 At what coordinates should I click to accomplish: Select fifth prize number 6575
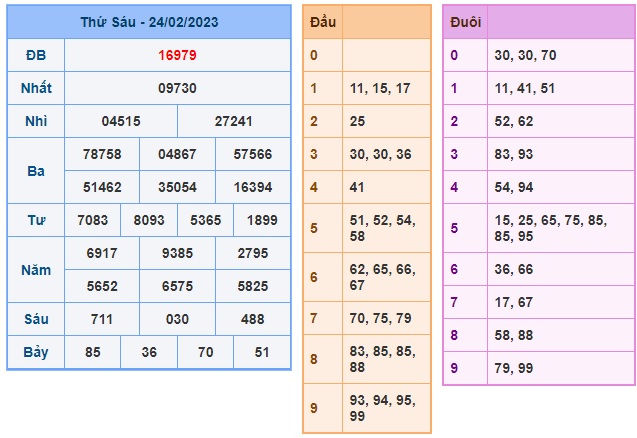tap(177, 286)
